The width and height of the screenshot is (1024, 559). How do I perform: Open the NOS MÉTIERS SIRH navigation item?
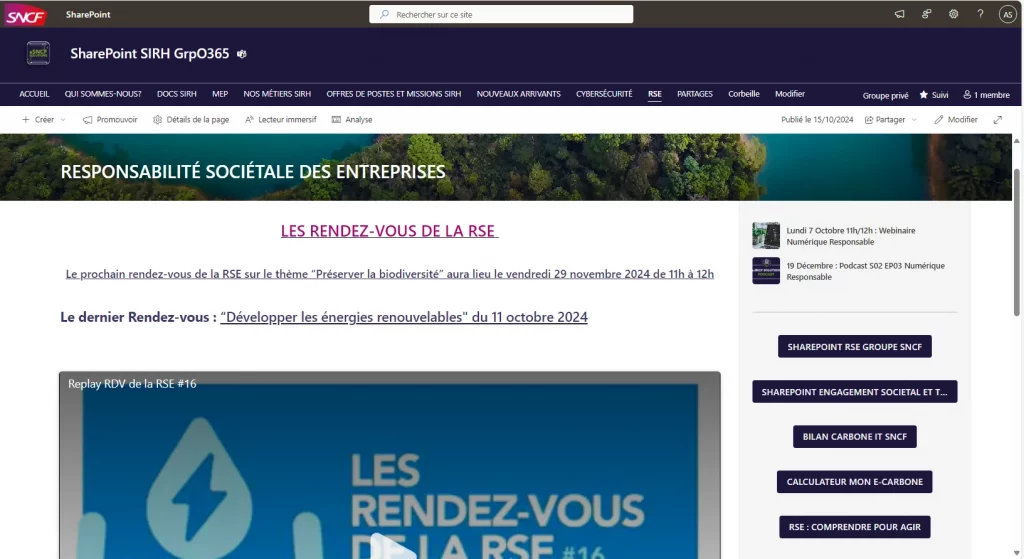(x=277, y=94)
